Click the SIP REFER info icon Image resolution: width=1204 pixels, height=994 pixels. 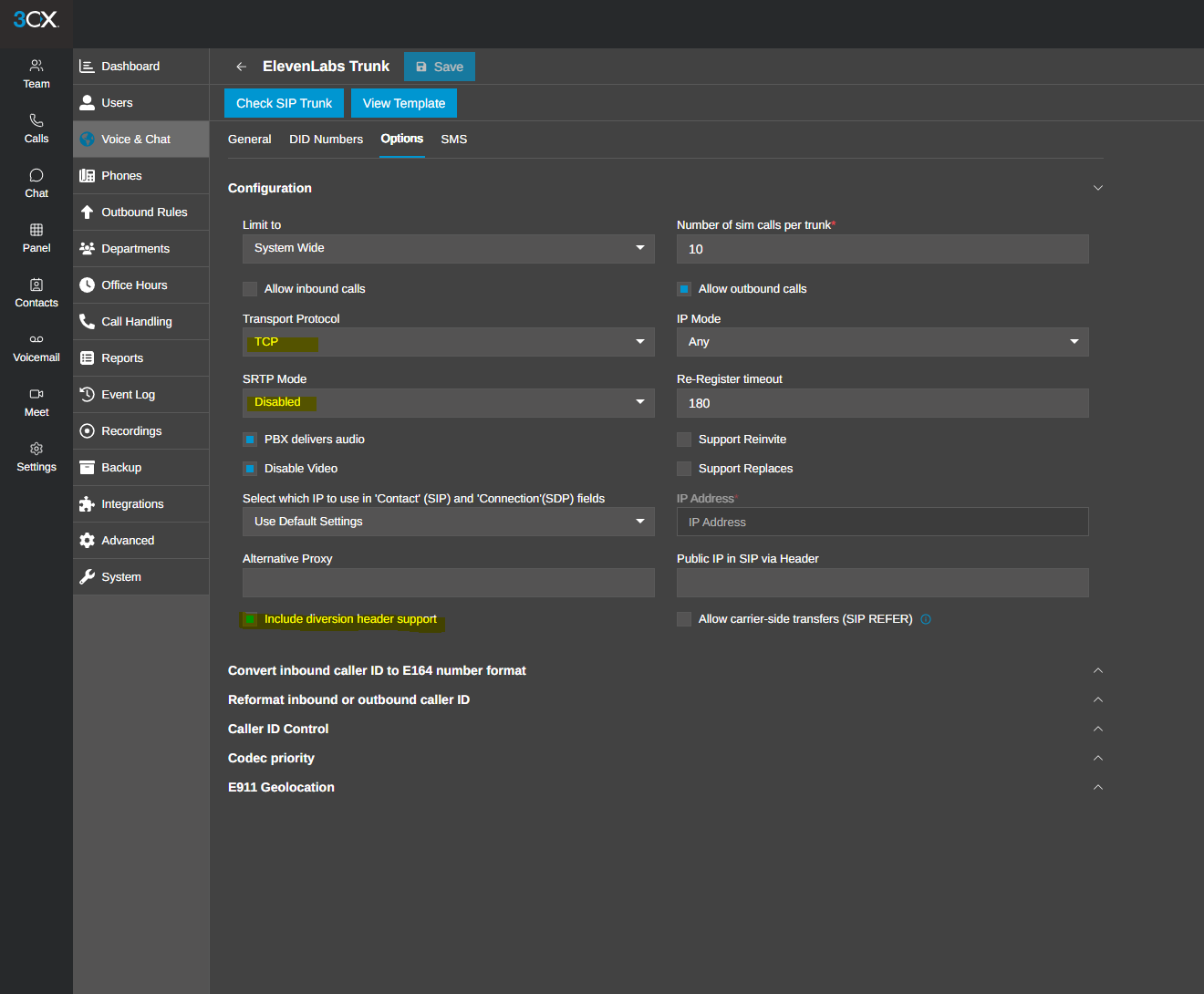(x=926, y=619)
